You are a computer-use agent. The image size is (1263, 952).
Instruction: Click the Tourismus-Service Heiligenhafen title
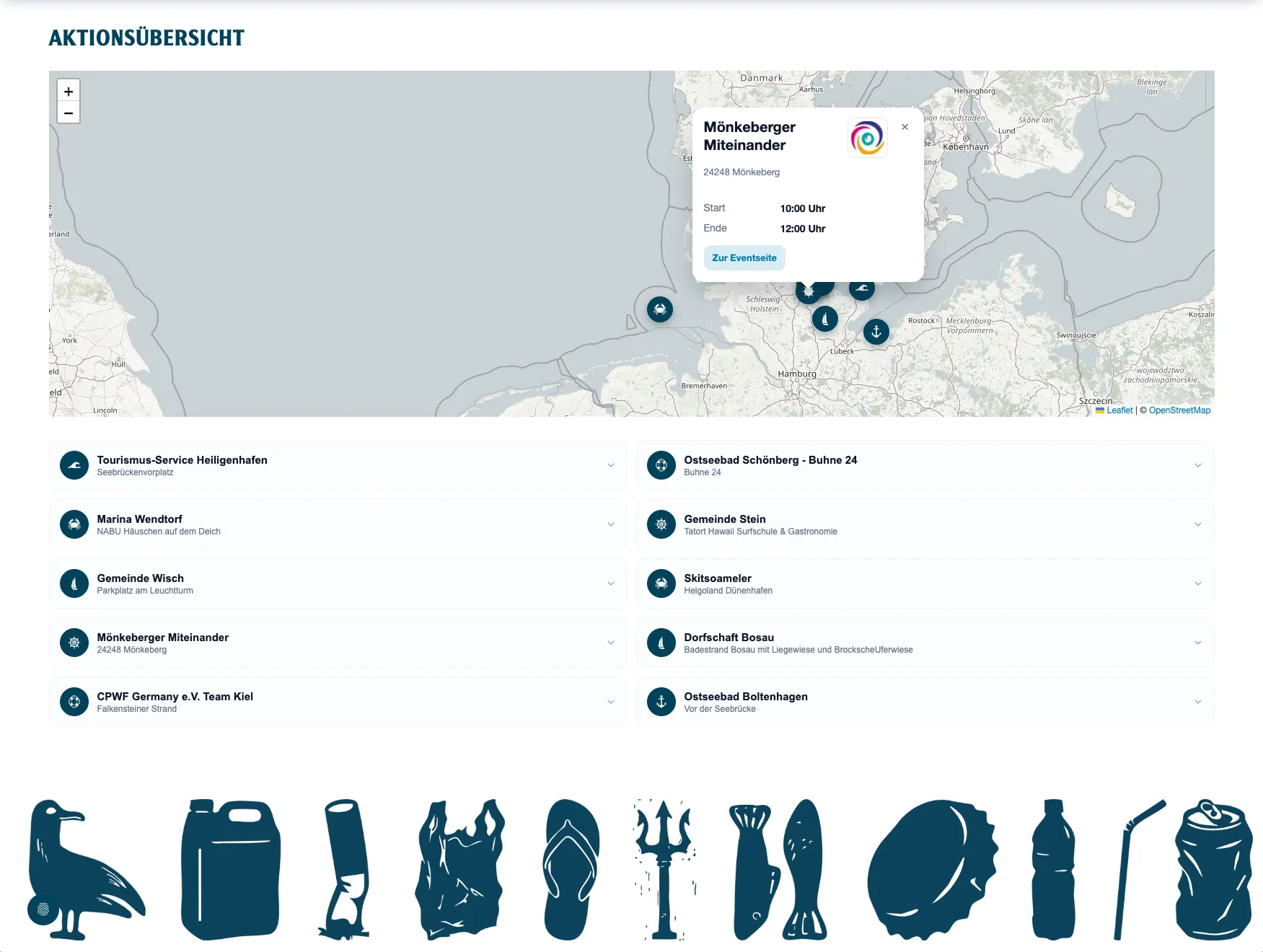point(182,460)
